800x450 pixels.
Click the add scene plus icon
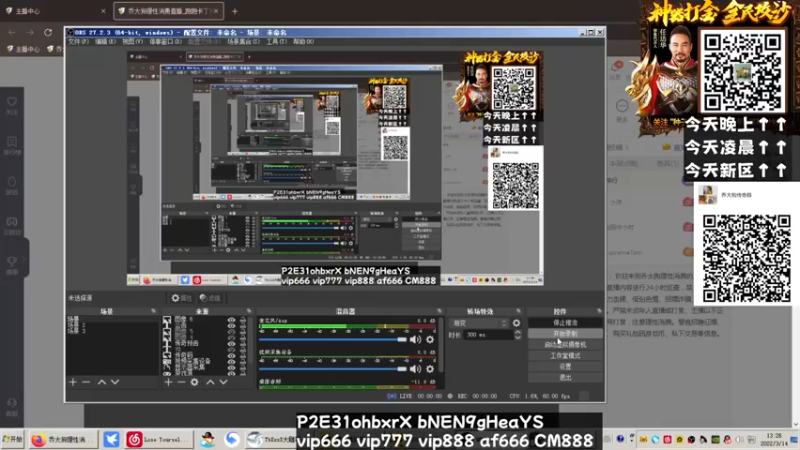(72, 382)
